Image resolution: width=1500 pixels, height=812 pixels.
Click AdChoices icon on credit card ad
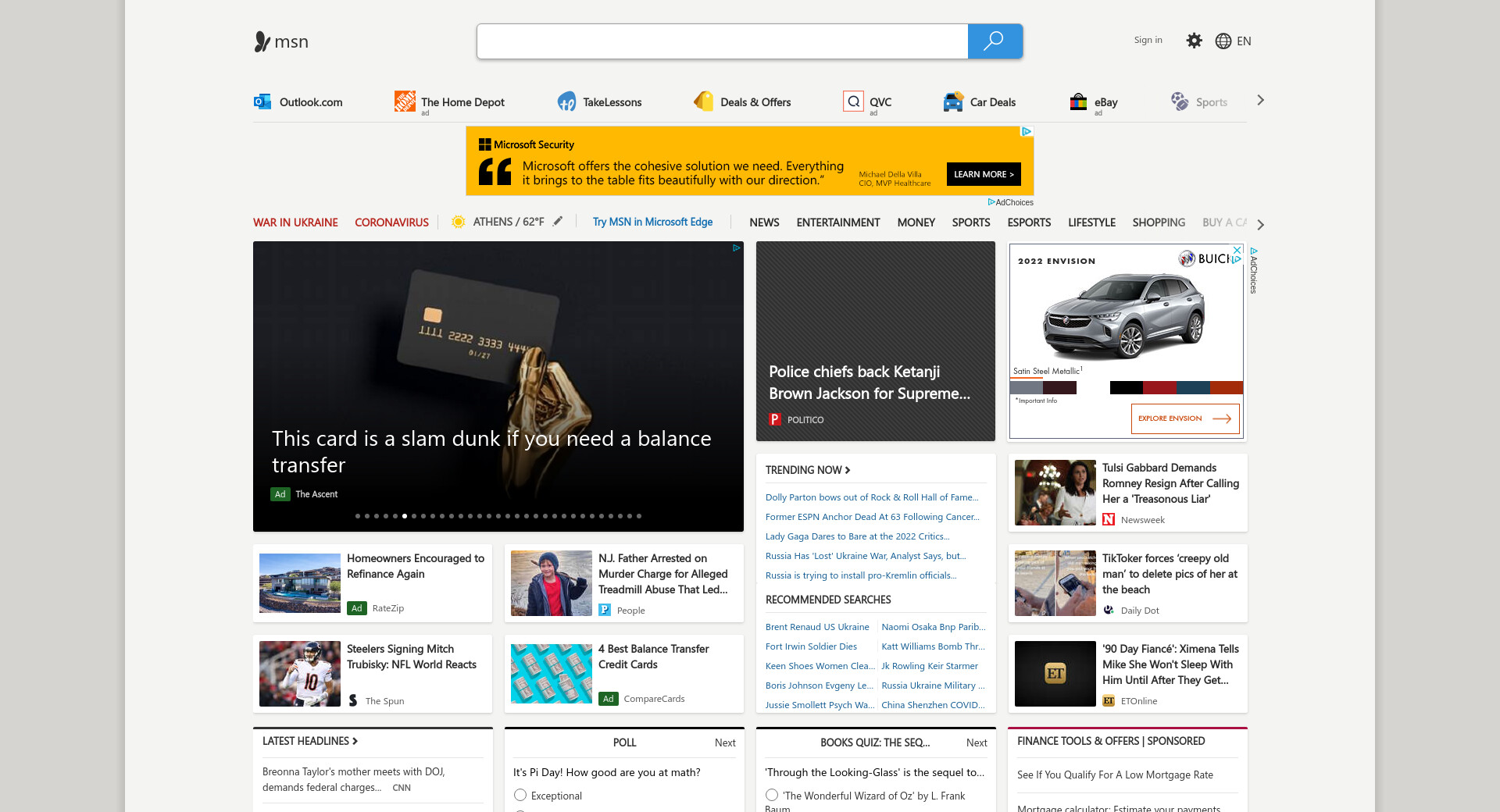736,248
